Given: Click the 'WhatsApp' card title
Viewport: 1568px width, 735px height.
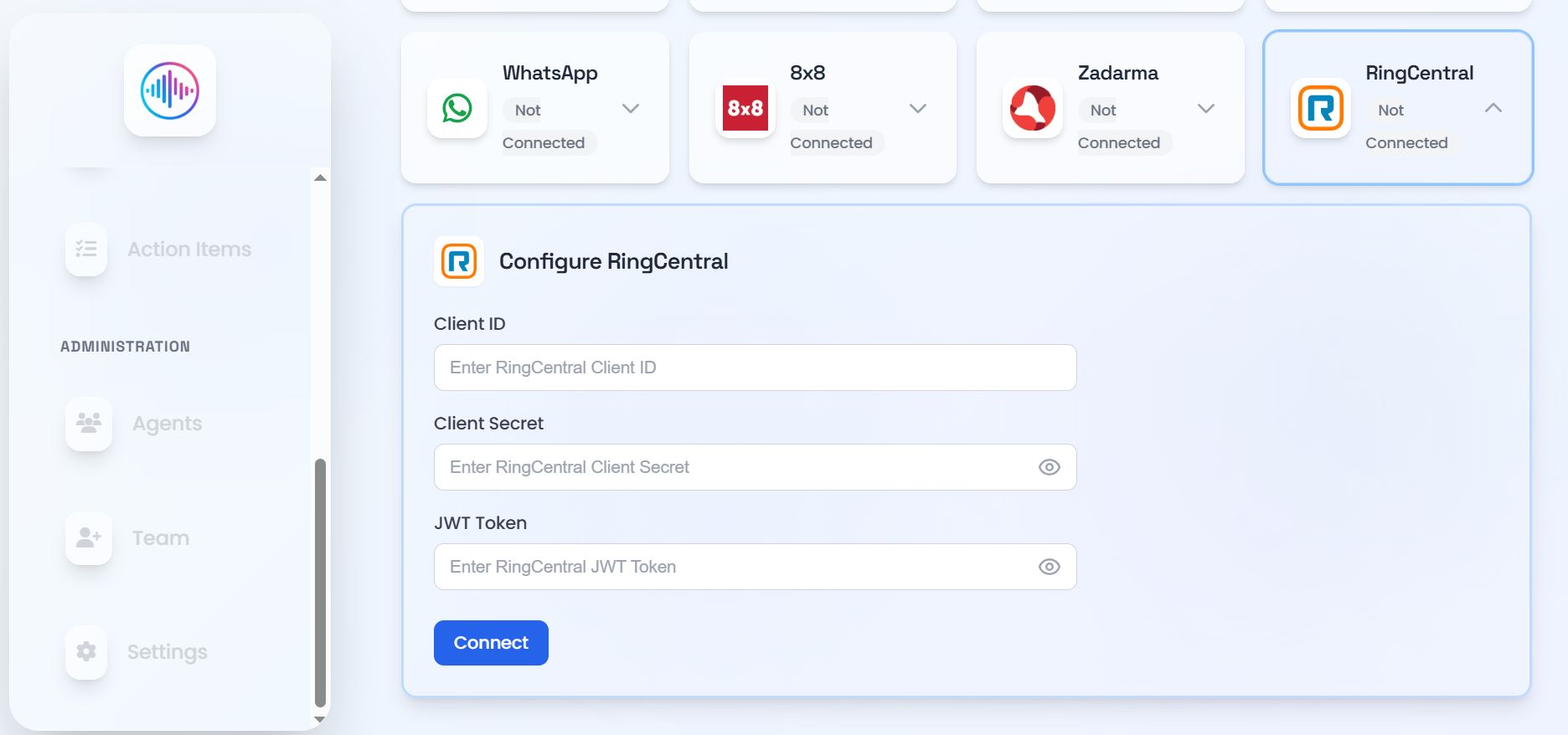Looking at the screenshot, I should 550,73.
